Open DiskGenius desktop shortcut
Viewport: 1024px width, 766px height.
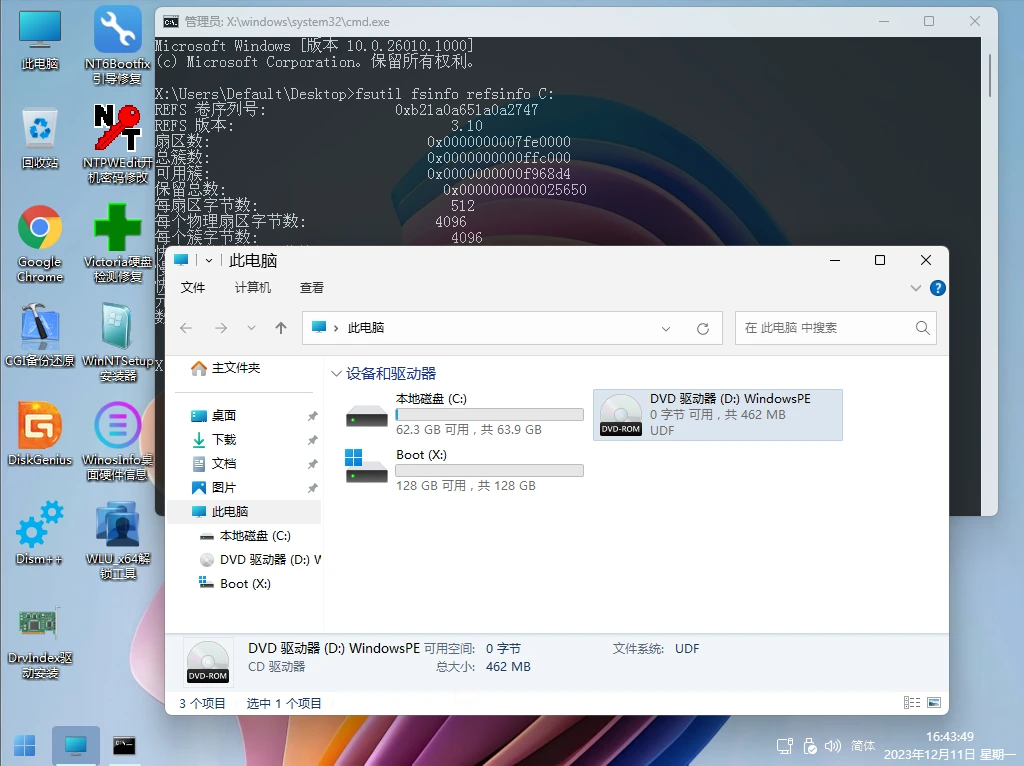click(x=40, y=434)
